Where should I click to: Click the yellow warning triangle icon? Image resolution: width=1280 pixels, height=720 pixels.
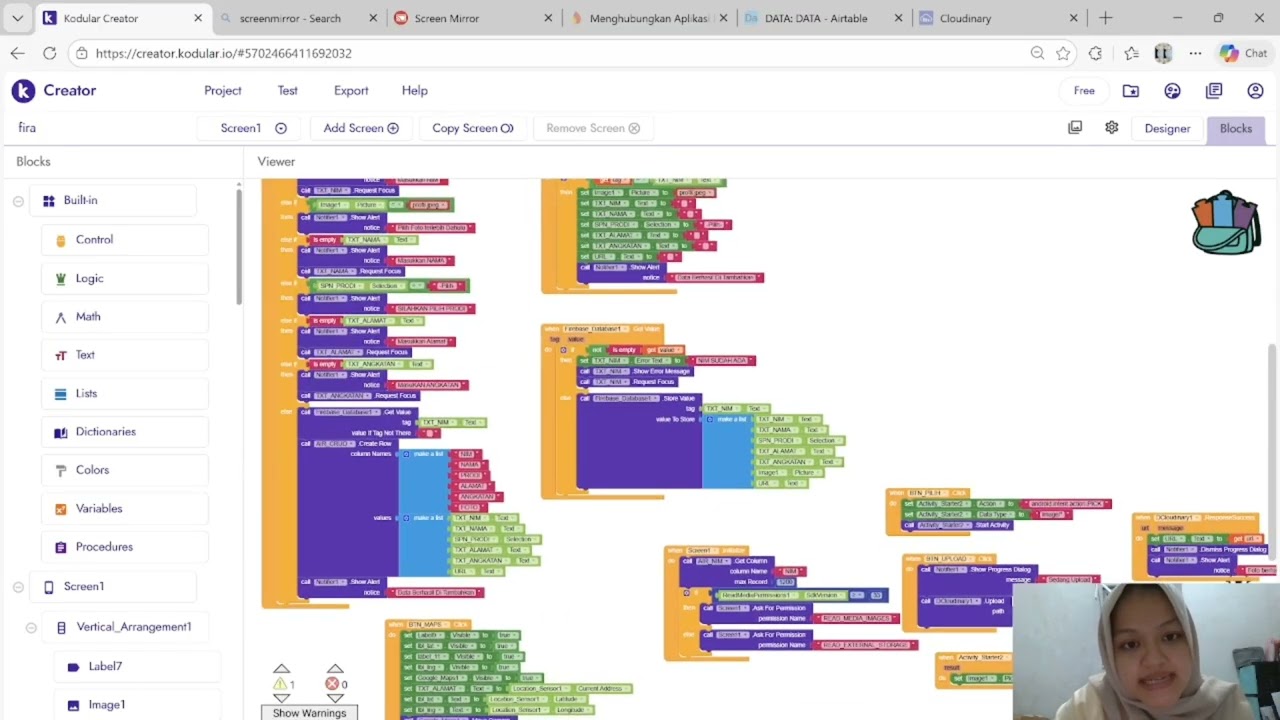point(281,685)
